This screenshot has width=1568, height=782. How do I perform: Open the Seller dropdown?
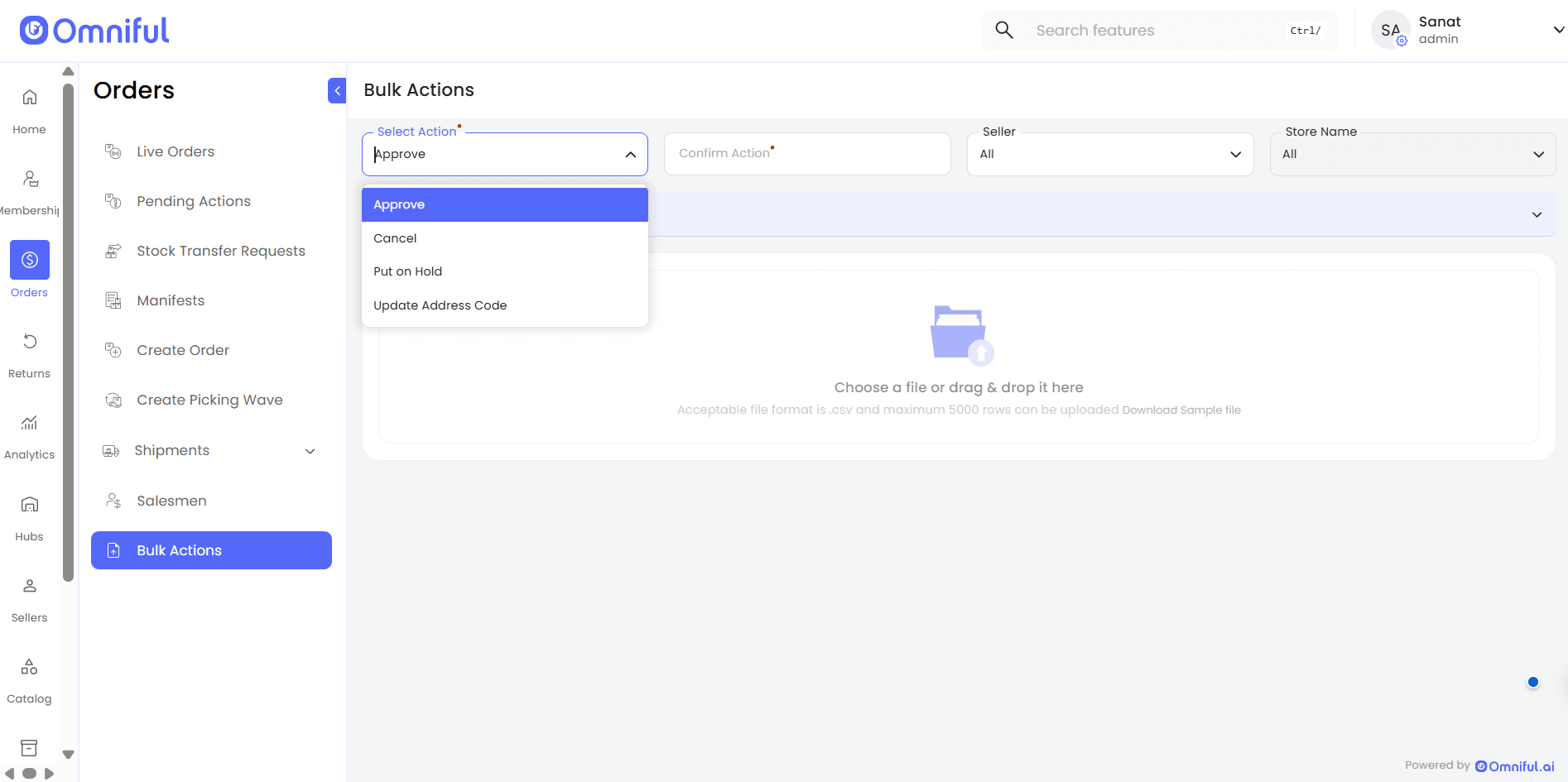click(x=1109, y=155)
